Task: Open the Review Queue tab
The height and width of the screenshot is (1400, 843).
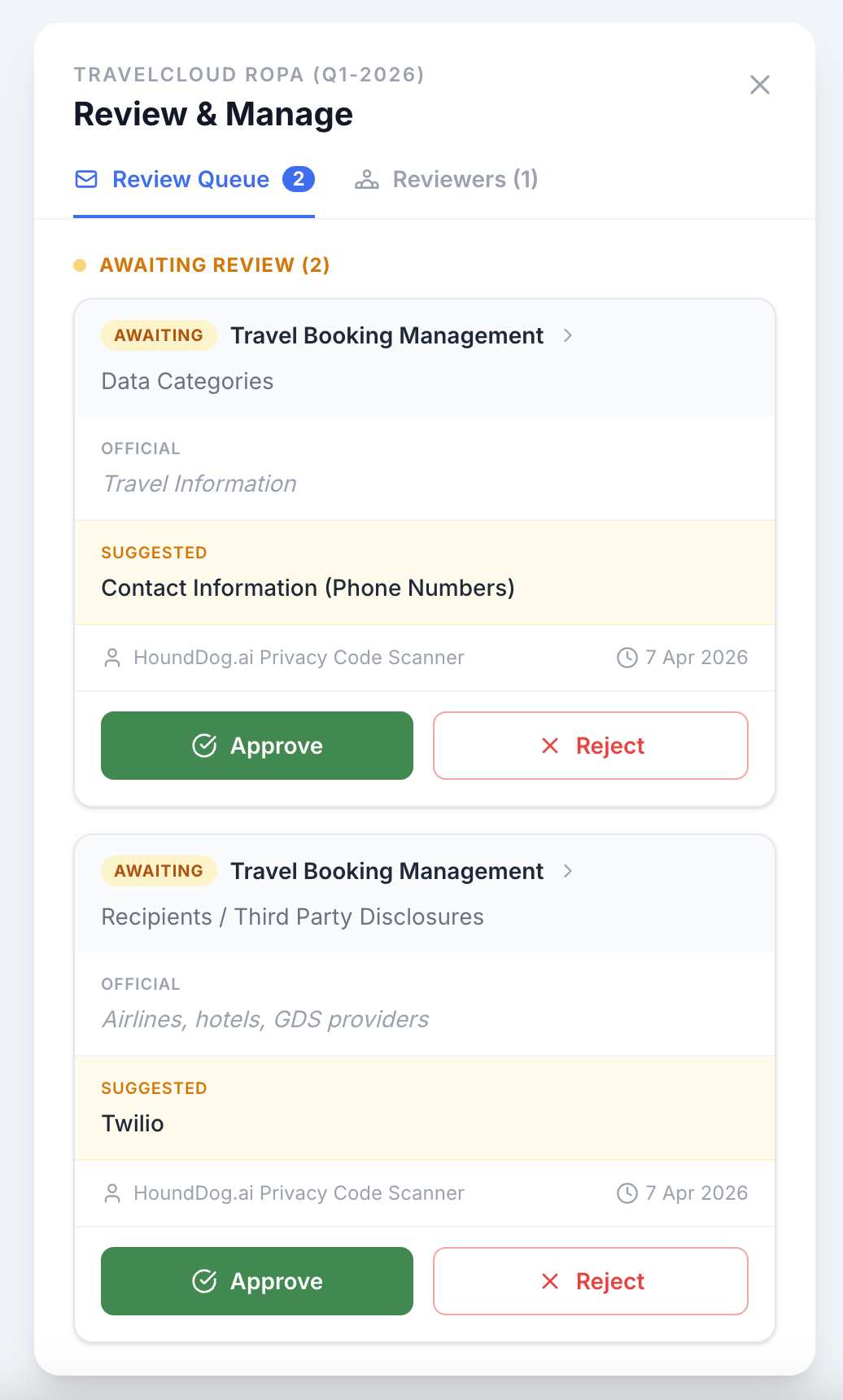Action: (x=191, y=180)
